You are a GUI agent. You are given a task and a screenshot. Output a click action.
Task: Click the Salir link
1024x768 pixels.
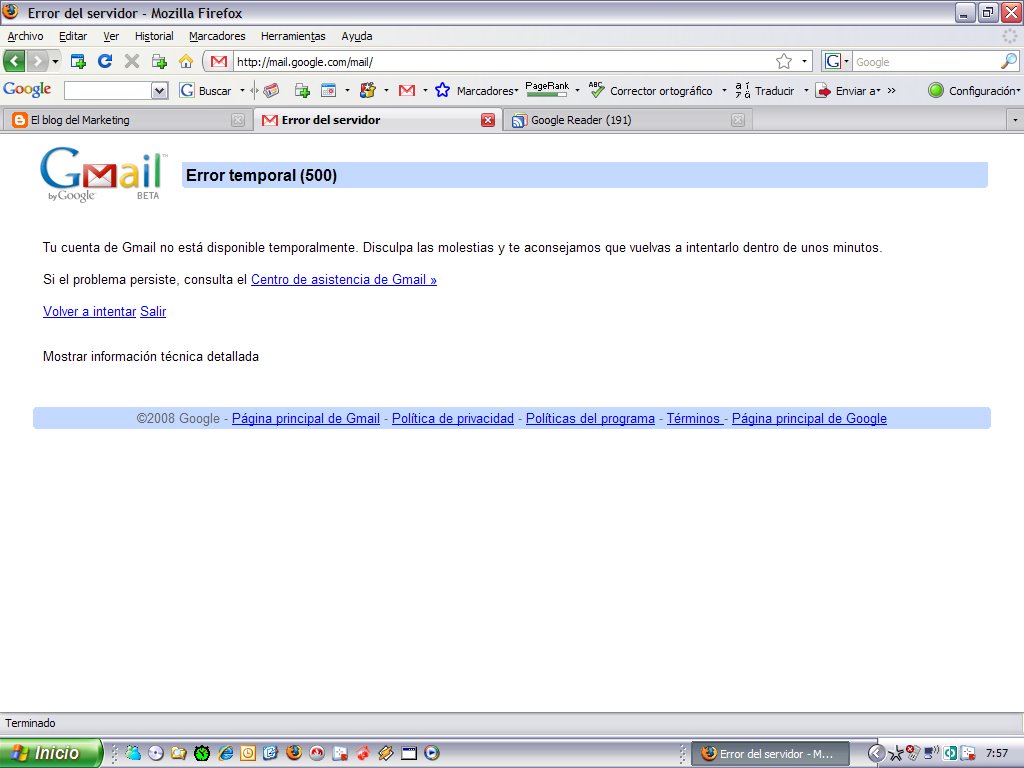click(153, 312)
